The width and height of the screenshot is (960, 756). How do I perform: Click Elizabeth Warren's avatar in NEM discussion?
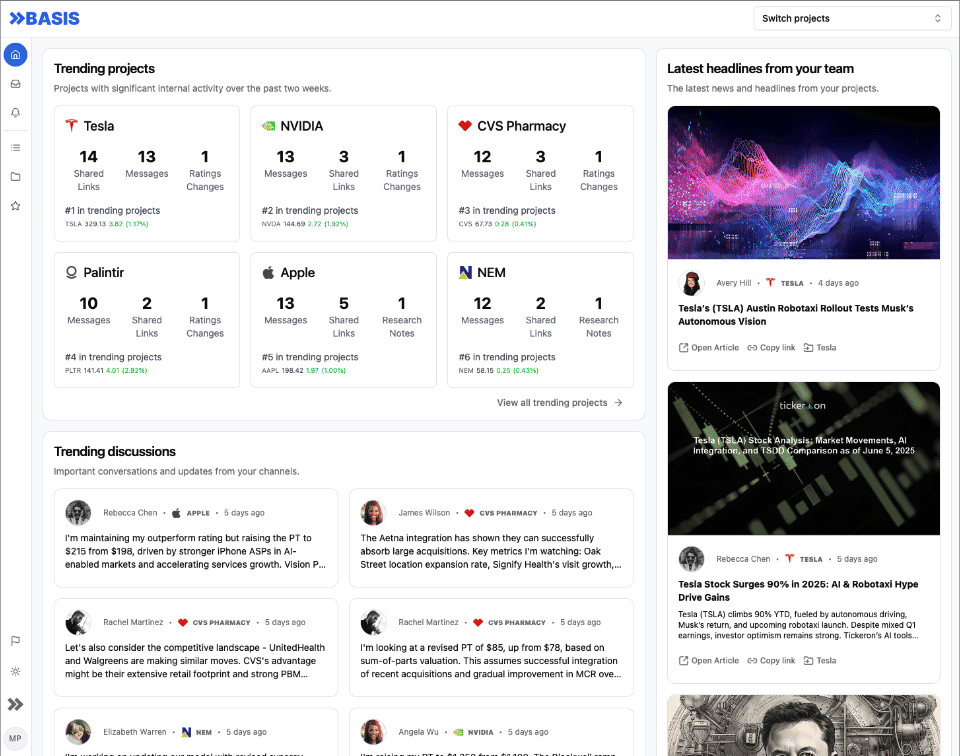(78, 732)
